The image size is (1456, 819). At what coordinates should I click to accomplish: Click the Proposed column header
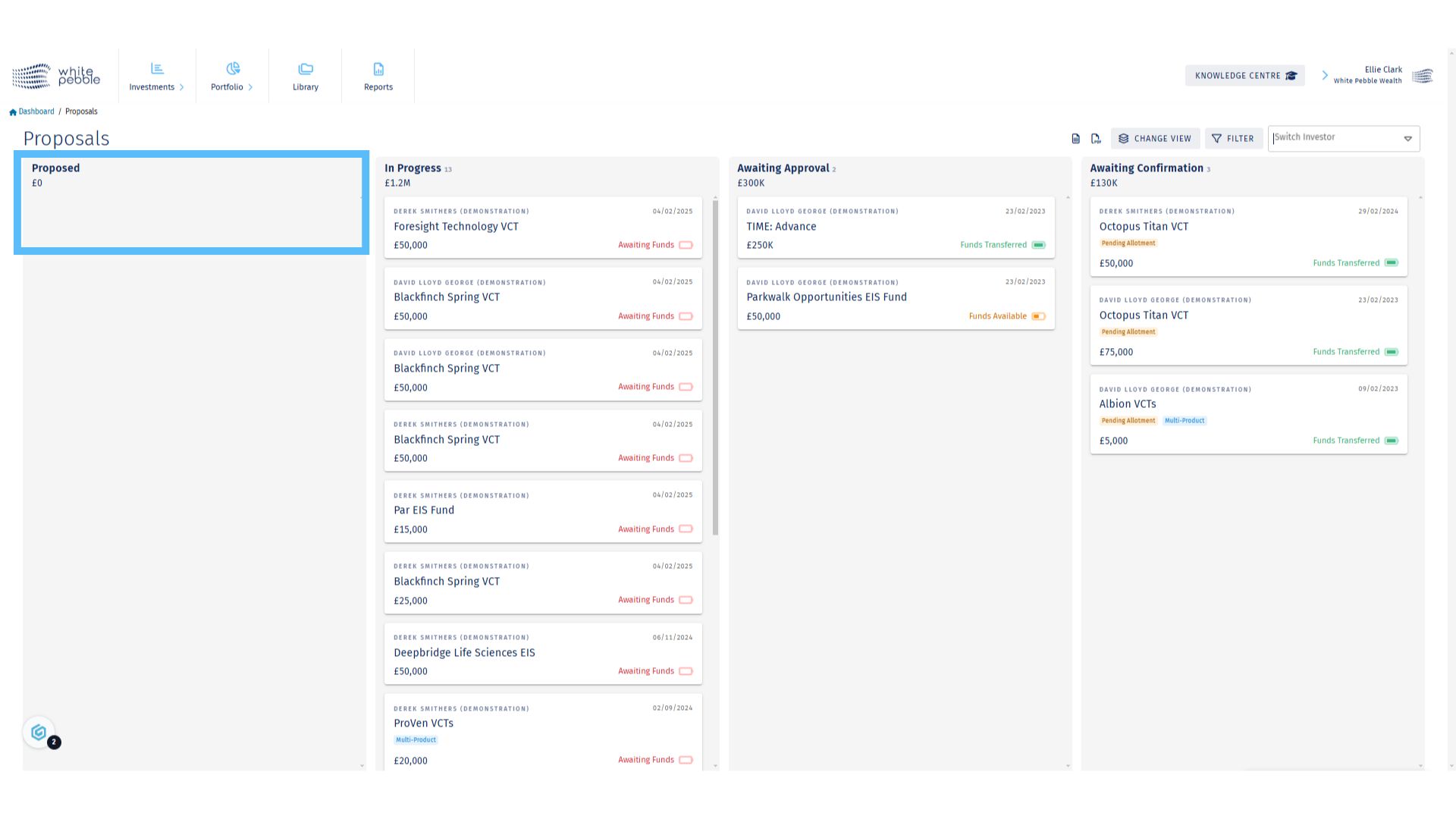click(x=55, y=168)
